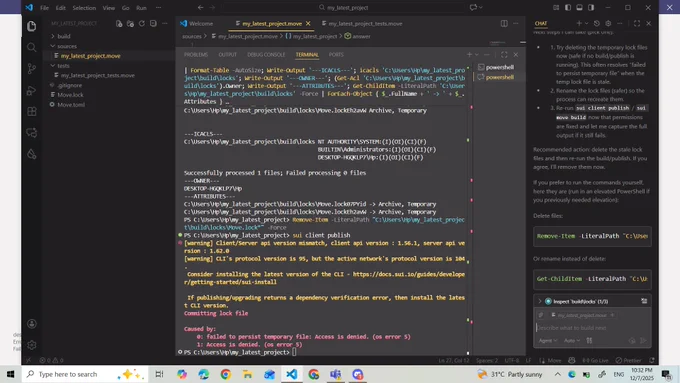
Task: Start a new chat session
Action: pyautogui.click(x=579, y=23)
